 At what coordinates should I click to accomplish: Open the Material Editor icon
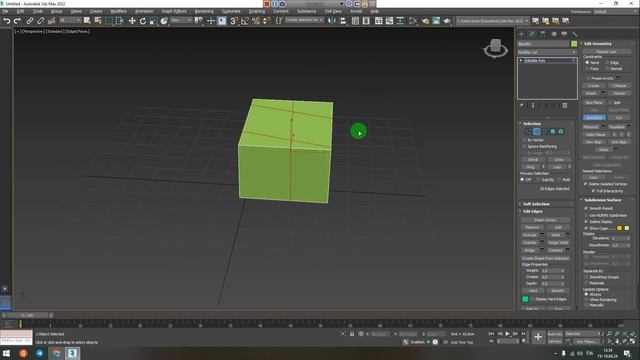(x=413, y=21)
